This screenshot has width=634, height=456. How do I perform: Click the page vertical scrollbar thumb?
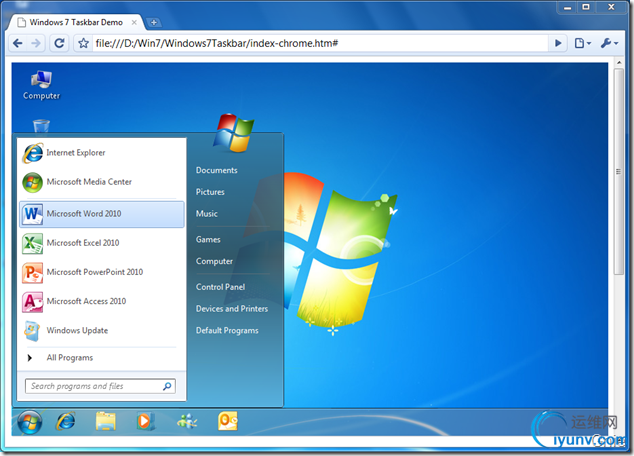pyautogui.click(x=618, y=171)
